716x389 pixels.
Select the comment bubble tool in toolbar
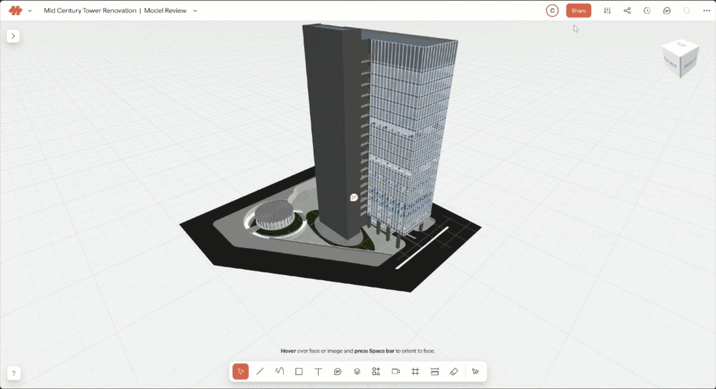point(337,372)
